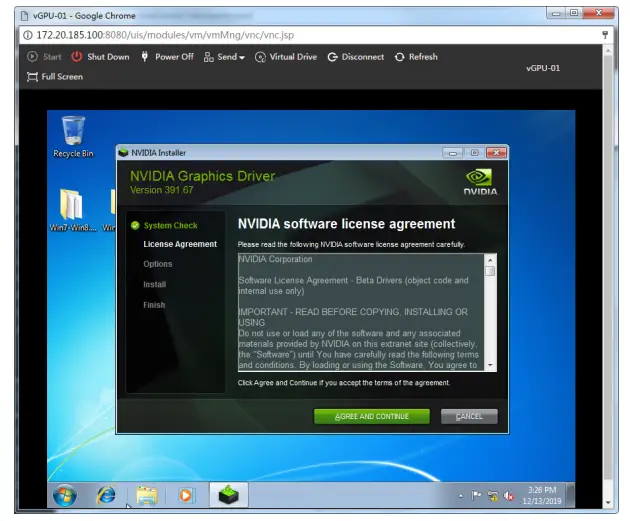Click the Start button in VNC toolbar
This screenshot has height=521, width=630.
[x=44, y=57]
